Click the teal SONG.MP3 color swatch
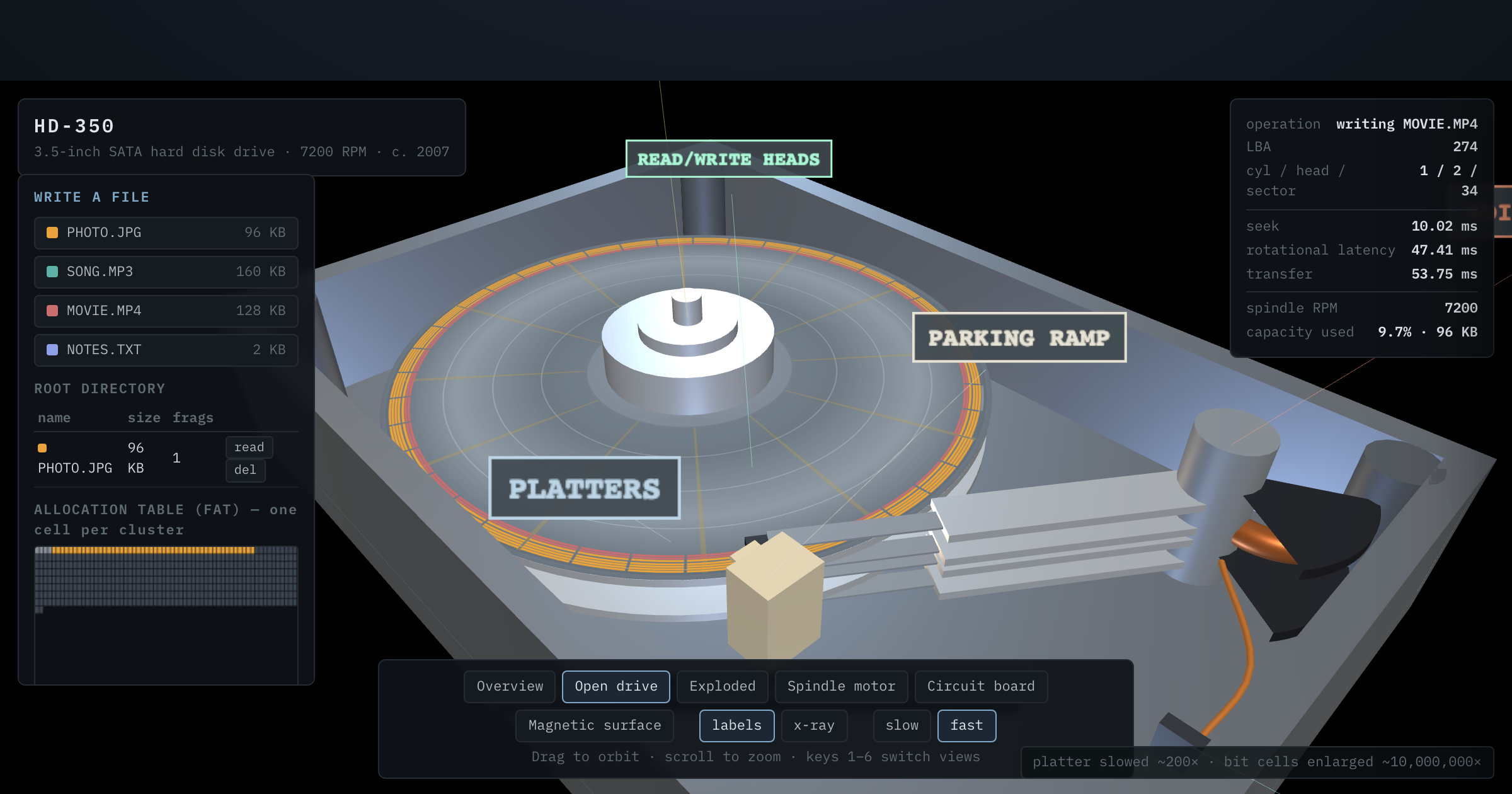This screenshot has height=794, width=1512. tap(52, 272)
